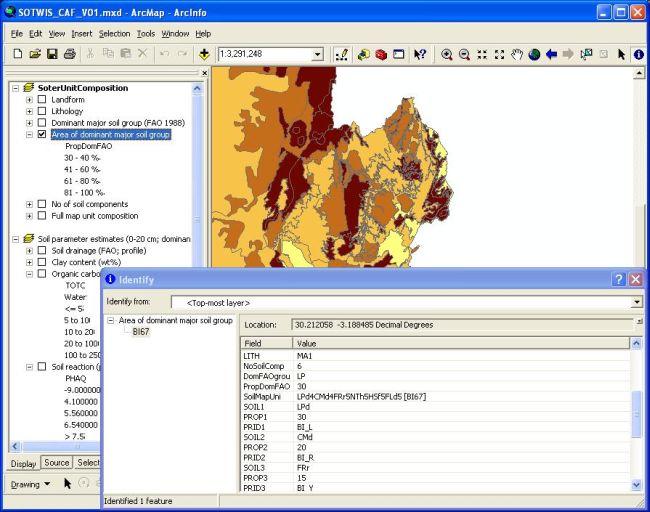Click the Full Extent globe icon
This screenshot has width=650, height=512.
534,54
